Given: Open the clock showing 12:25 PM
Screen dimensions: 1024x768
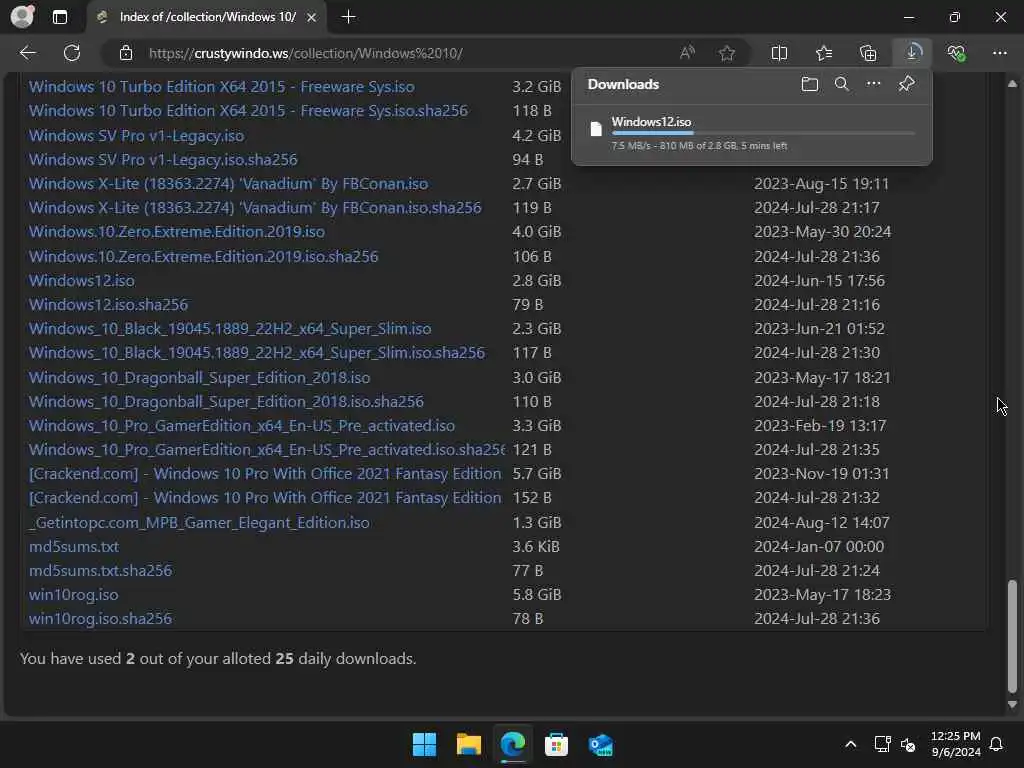Looking at the screenshot, I should click(x=955, y=744).
